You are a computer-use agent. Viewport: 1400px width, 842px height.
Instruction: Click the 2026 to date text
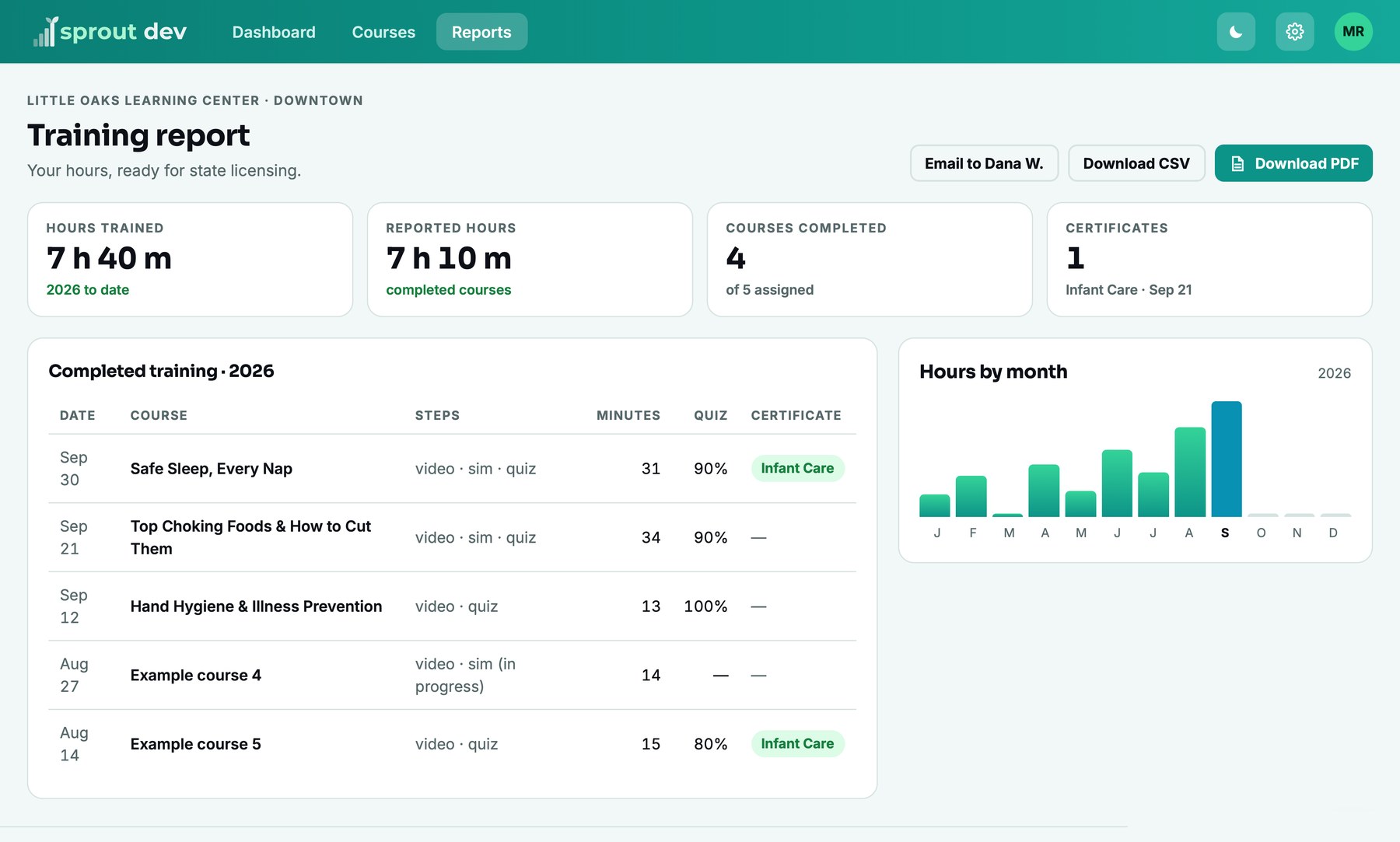pyautogui.click(x=88, y=290)
